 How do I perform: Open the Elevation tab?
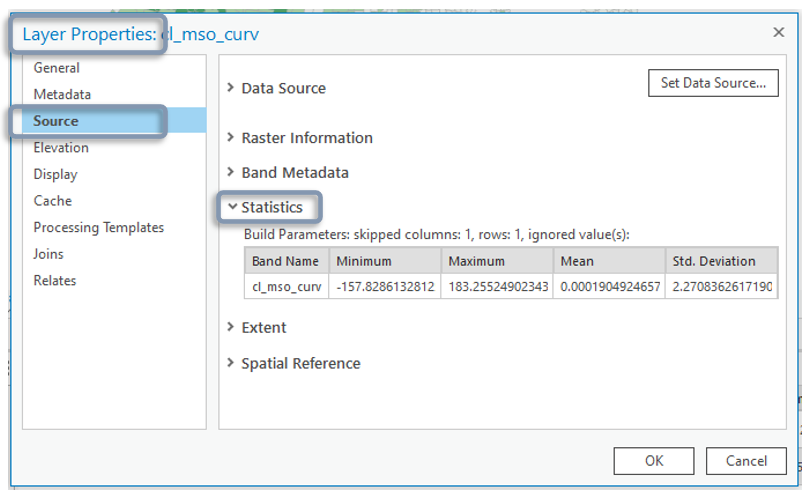pyautogui.click(x=61, y=148)
